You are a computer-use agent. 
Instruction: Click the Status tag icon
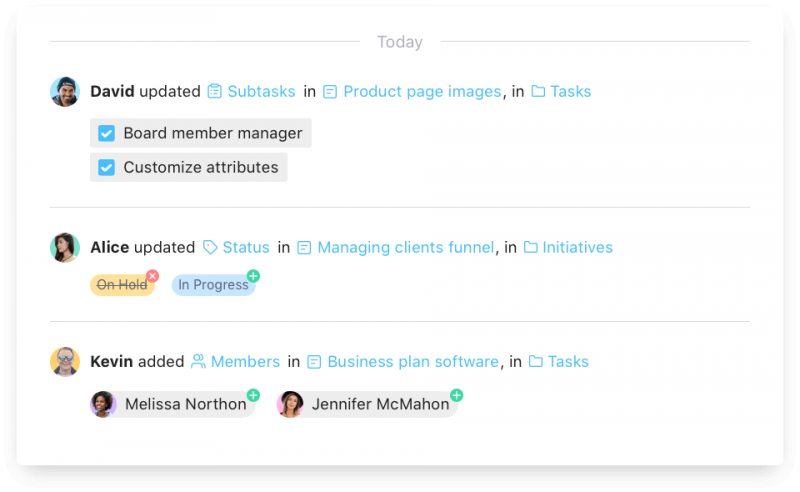[210, 247]
